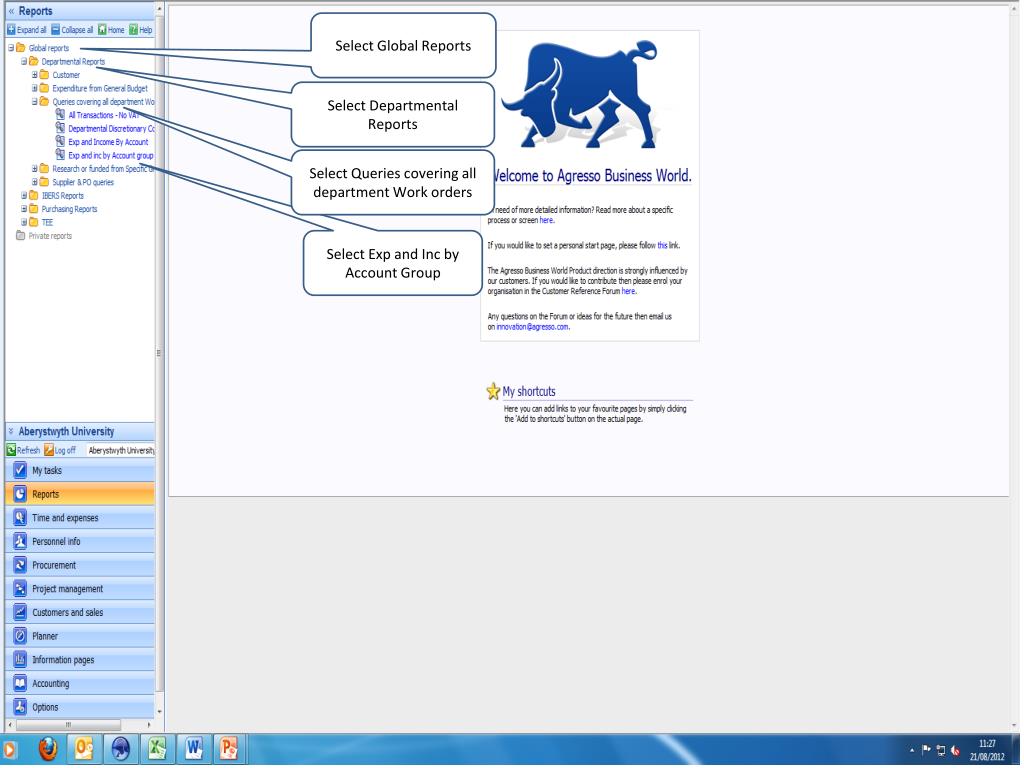Select the TEE folder

[x=47, y=222]
